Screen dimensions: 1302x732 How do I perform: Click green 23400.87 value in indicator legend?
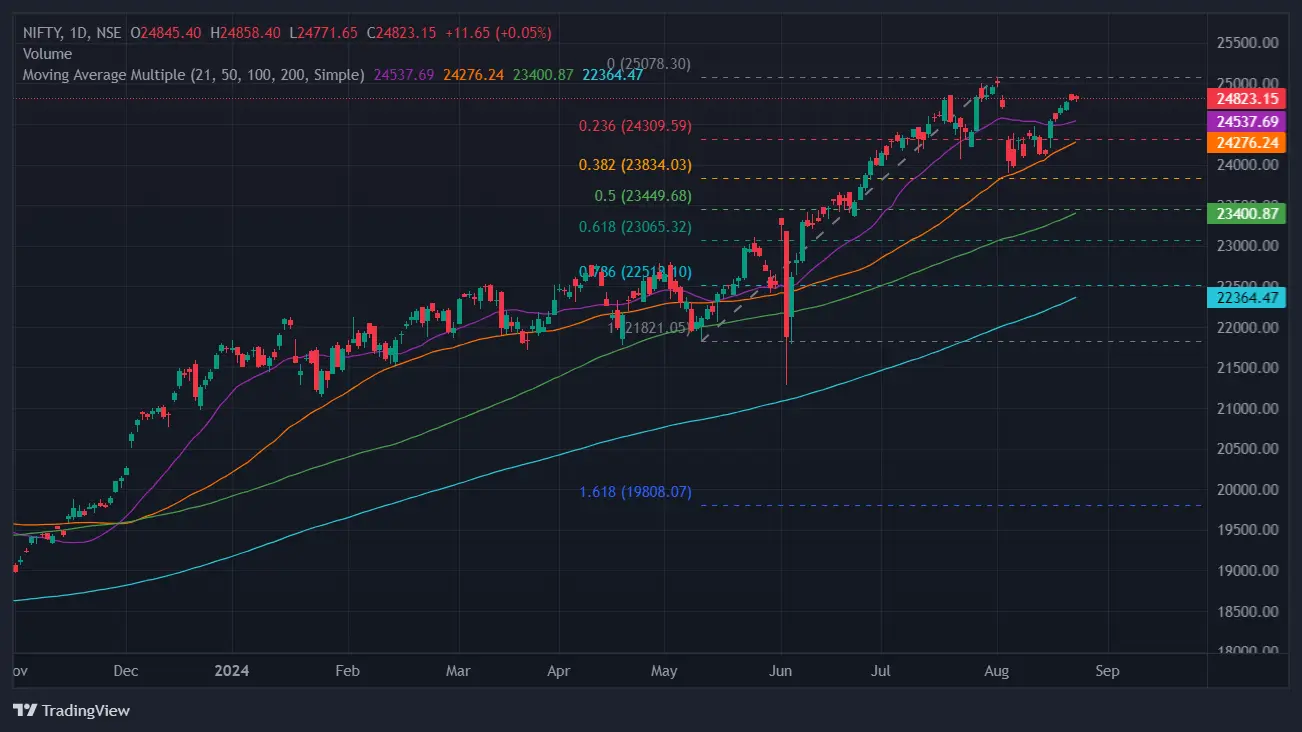pyautogui.click(x=543, y=75)
